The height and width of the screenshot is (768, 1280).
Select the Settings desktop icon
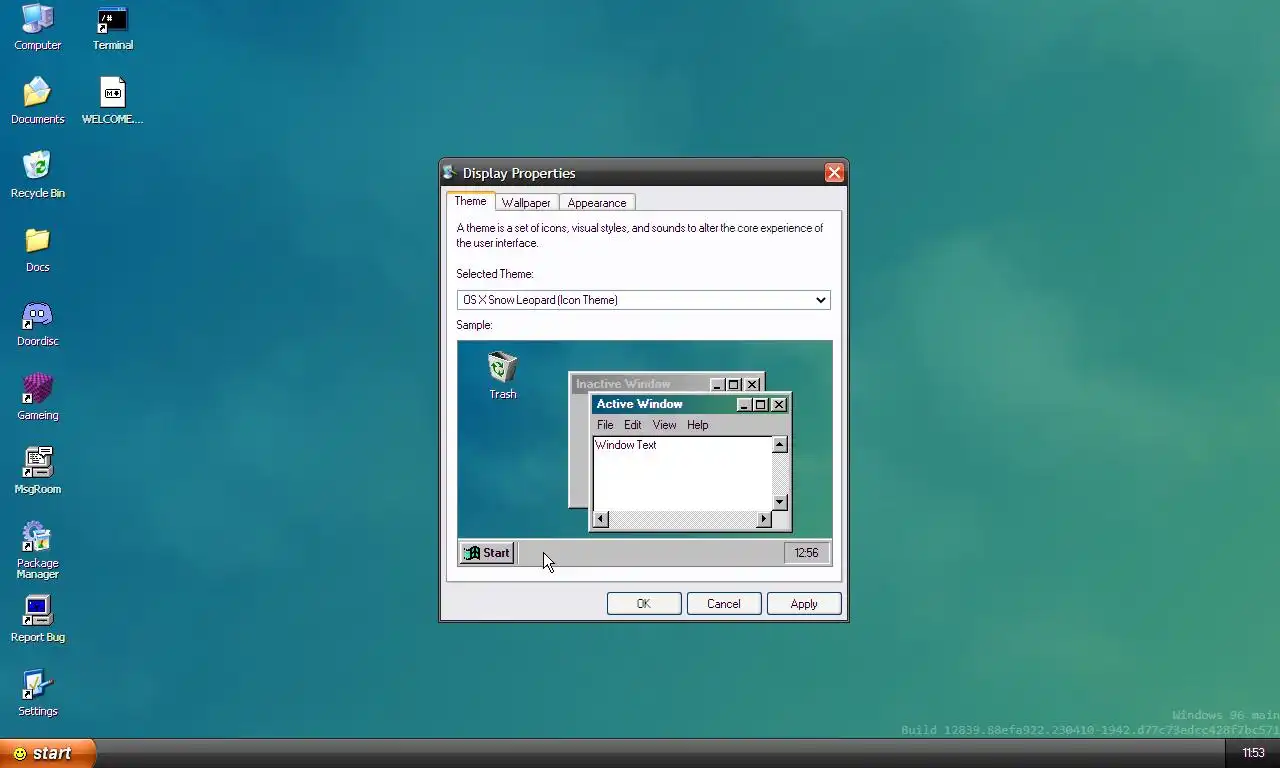[38, 694]
